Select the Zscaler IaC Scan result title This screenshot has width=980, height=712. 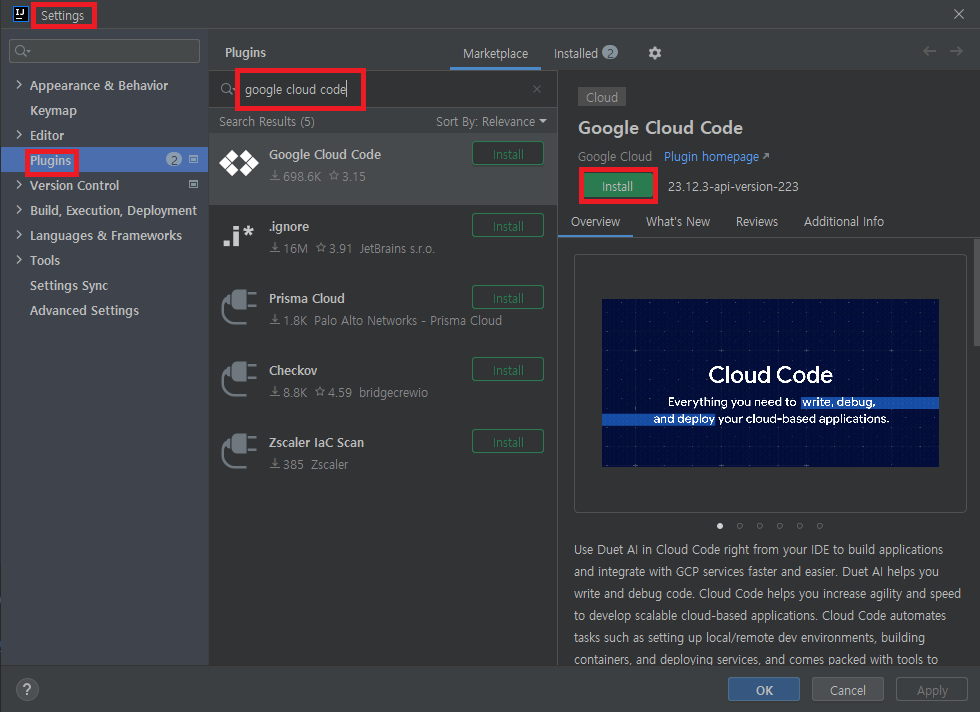click(x=316, y=442)
